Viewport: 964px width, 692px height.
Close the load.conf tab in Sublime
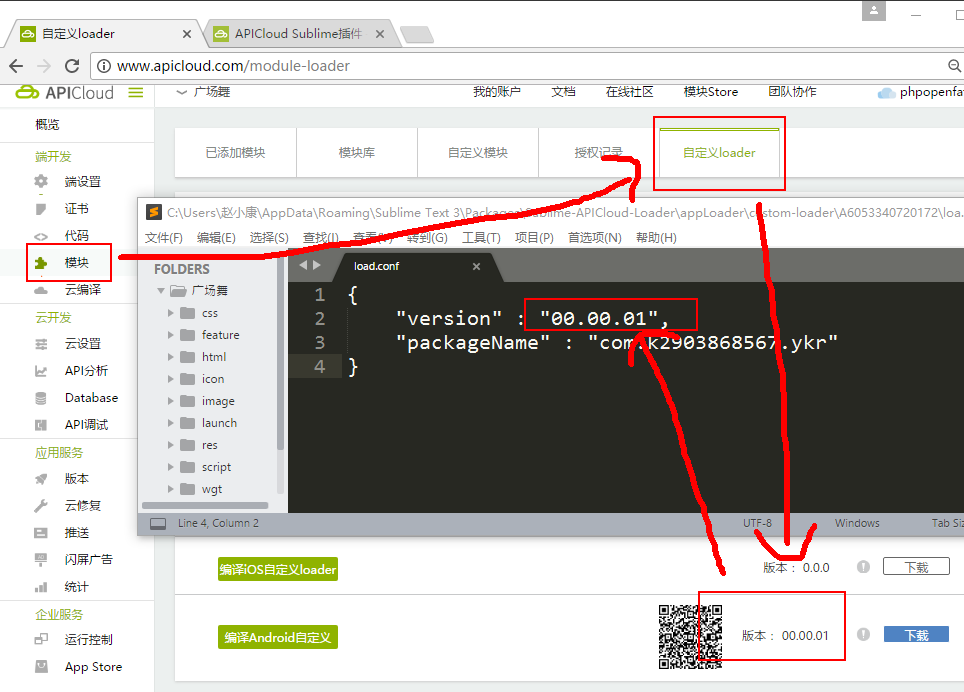477,266
